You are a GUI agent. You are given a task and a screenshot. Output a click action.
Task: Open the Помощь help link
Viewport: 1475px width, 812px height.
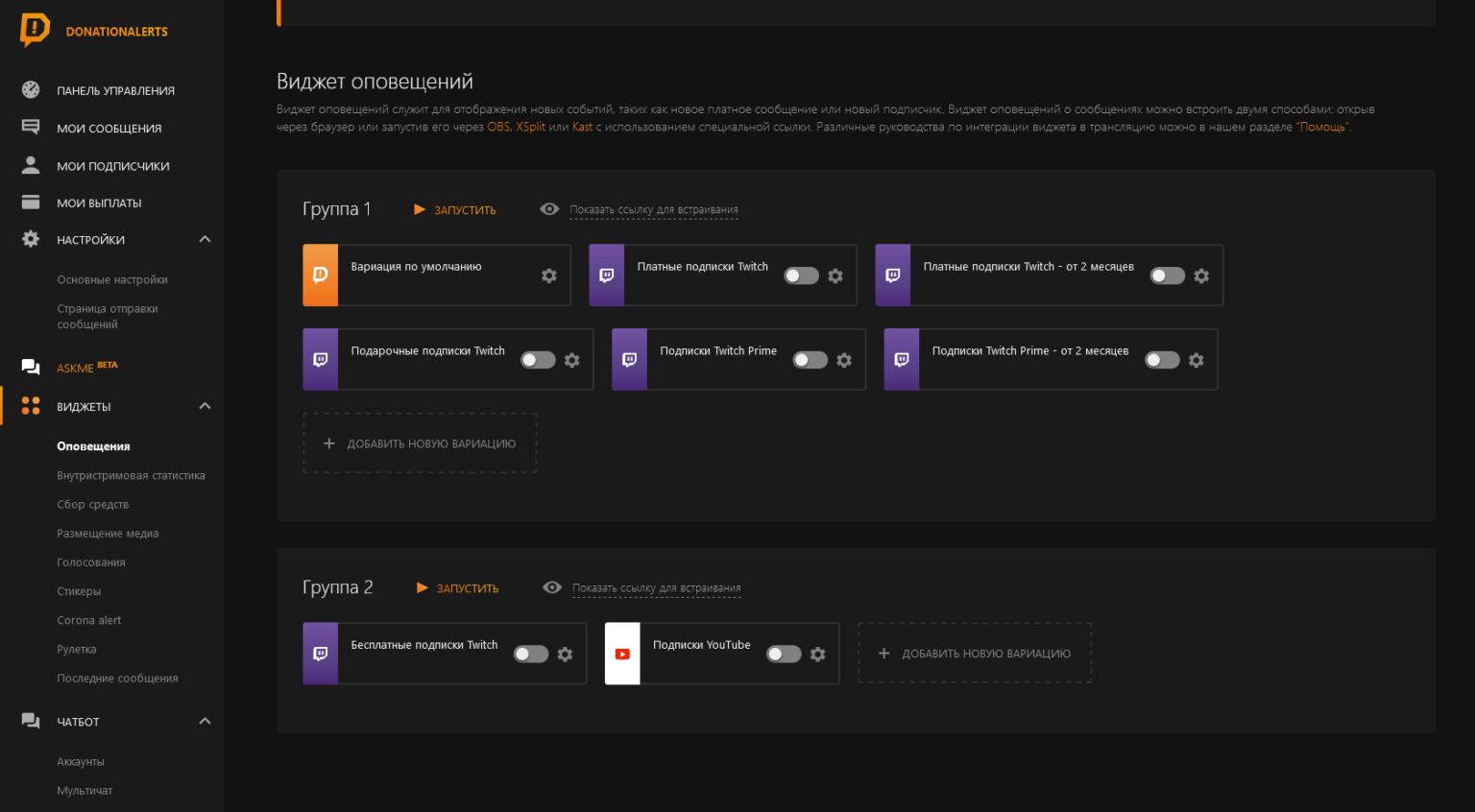point(1323,127)
